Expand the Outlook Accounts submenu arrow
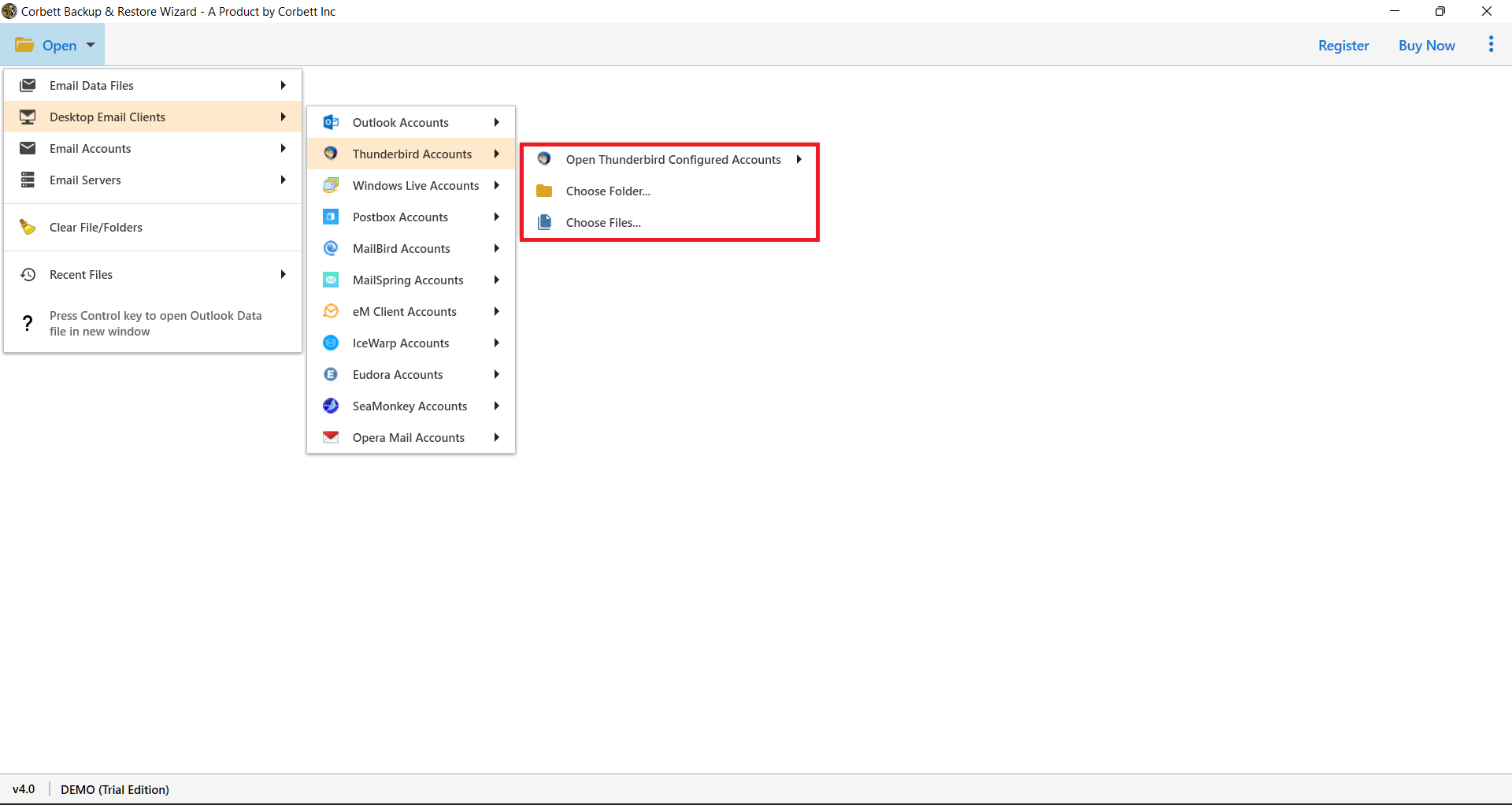Image resolution: width=1512 pixels, height=805 pixels. (496, 122)
